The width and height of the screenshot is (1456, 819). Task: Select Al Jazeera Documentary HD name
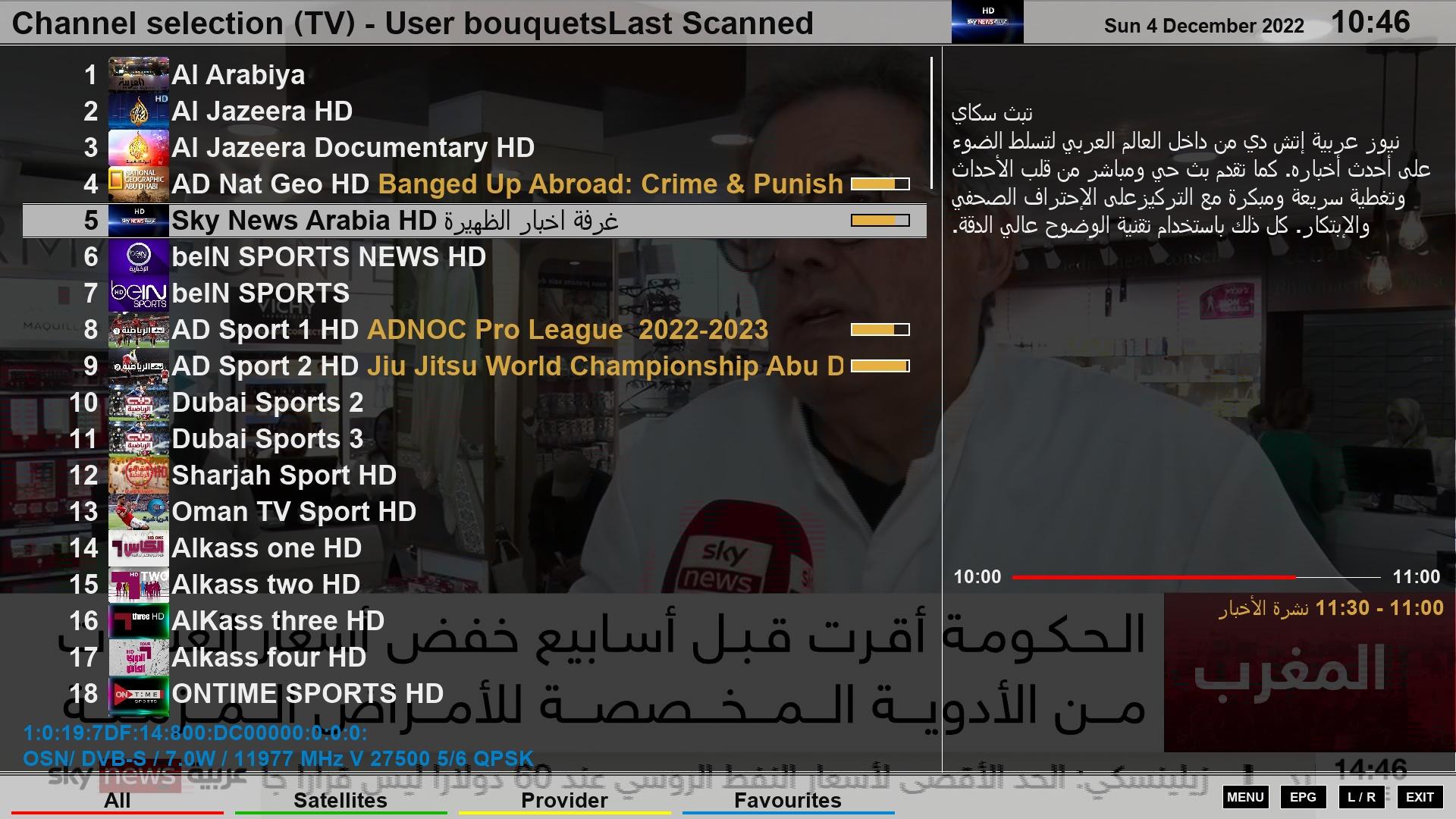pos(353,148)
